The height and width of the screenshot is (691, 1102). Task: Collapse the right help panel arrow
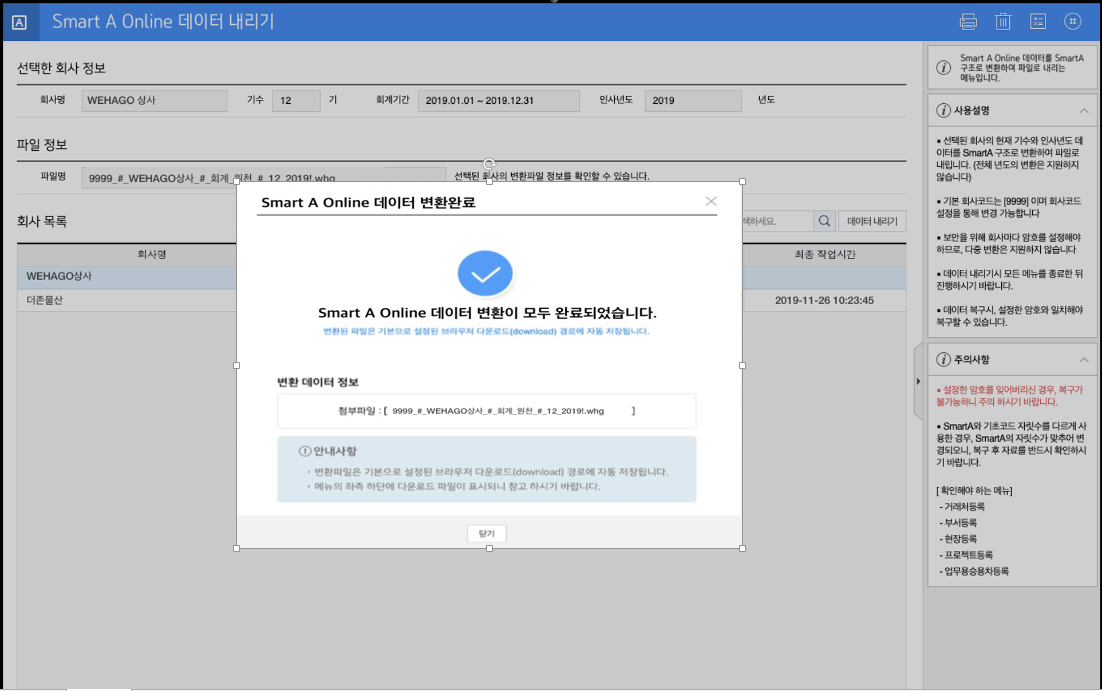(918, 382)
